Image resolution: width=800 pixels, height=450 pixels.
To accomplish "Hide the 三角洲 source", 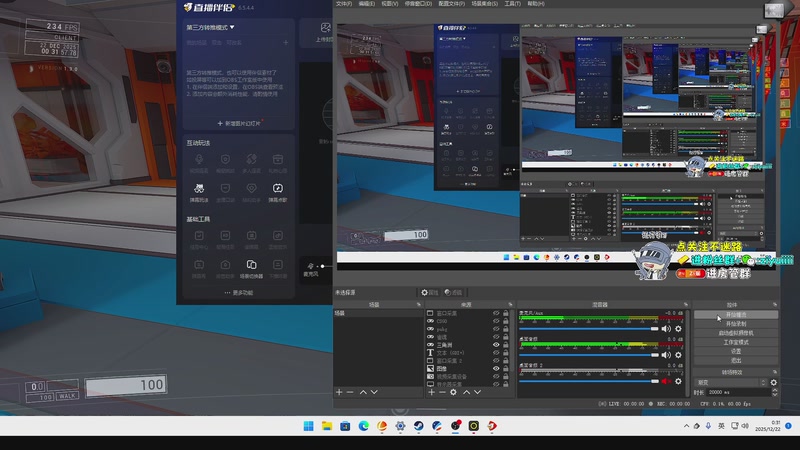I will (x=496, y=345).
